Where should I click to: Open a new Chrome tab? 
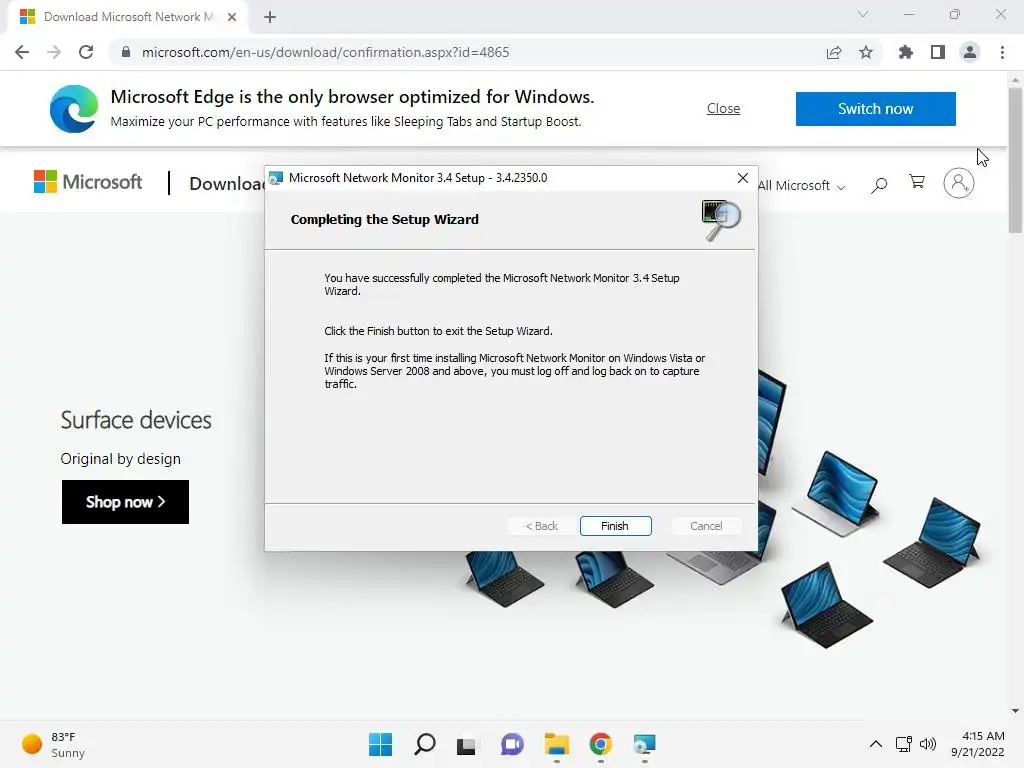tap(270, 17)
